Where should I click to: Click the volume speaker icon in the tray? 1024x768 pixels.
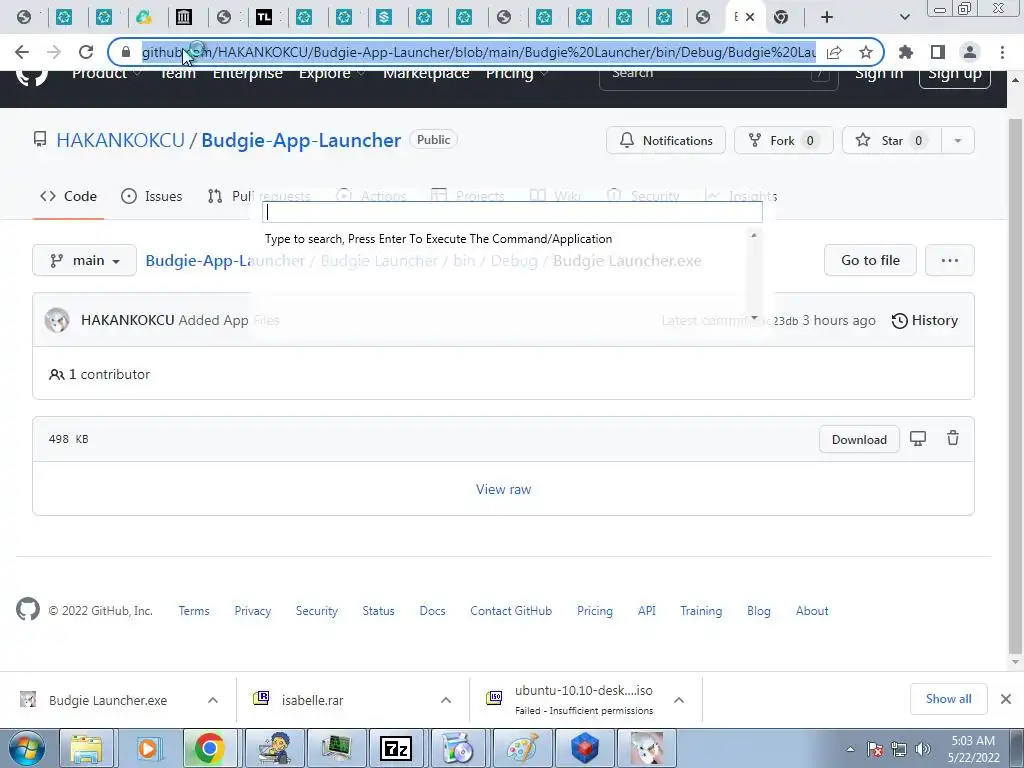coord(923,749)
